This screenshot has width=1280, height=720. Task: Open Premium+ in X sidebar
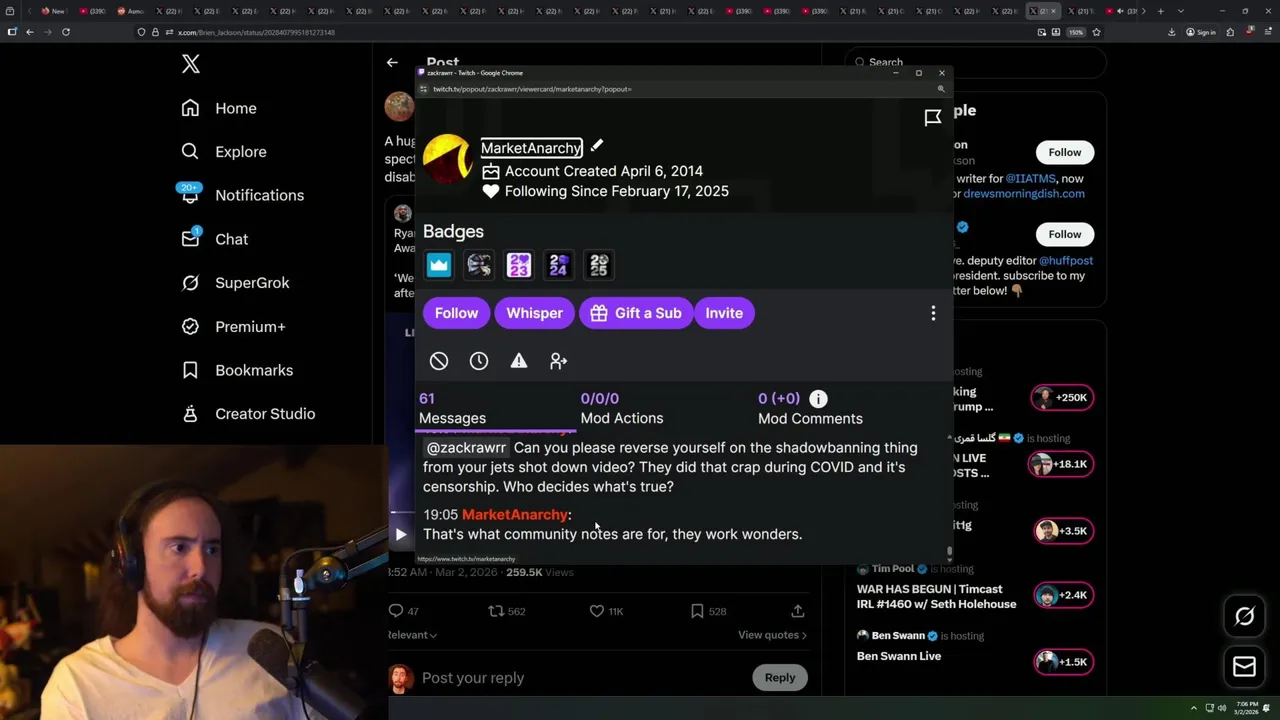click(x=233, y=326)
